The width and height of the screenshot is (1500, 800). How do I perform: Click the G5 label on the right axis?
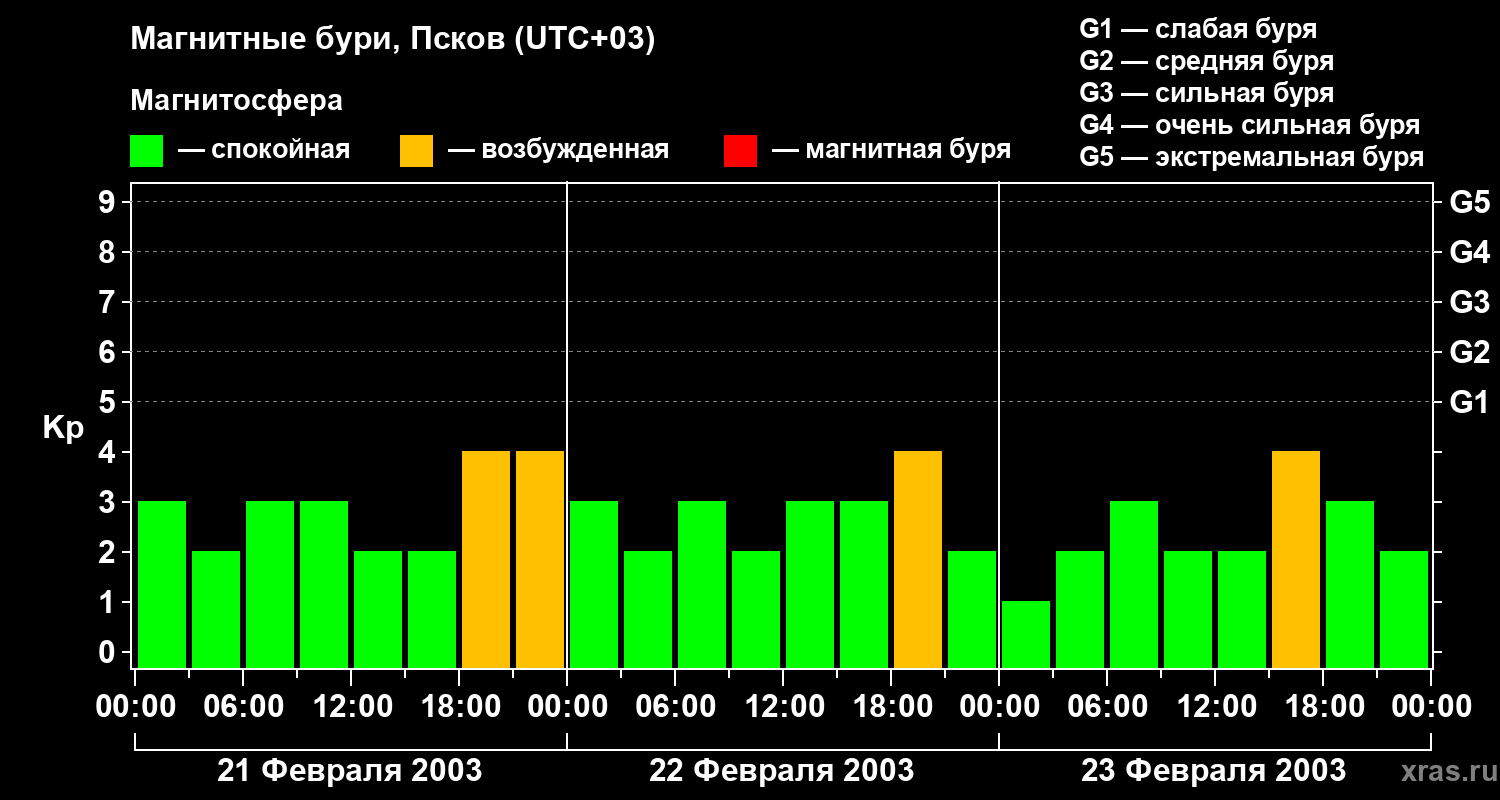pyautogui.click(x=1470, y=202)
